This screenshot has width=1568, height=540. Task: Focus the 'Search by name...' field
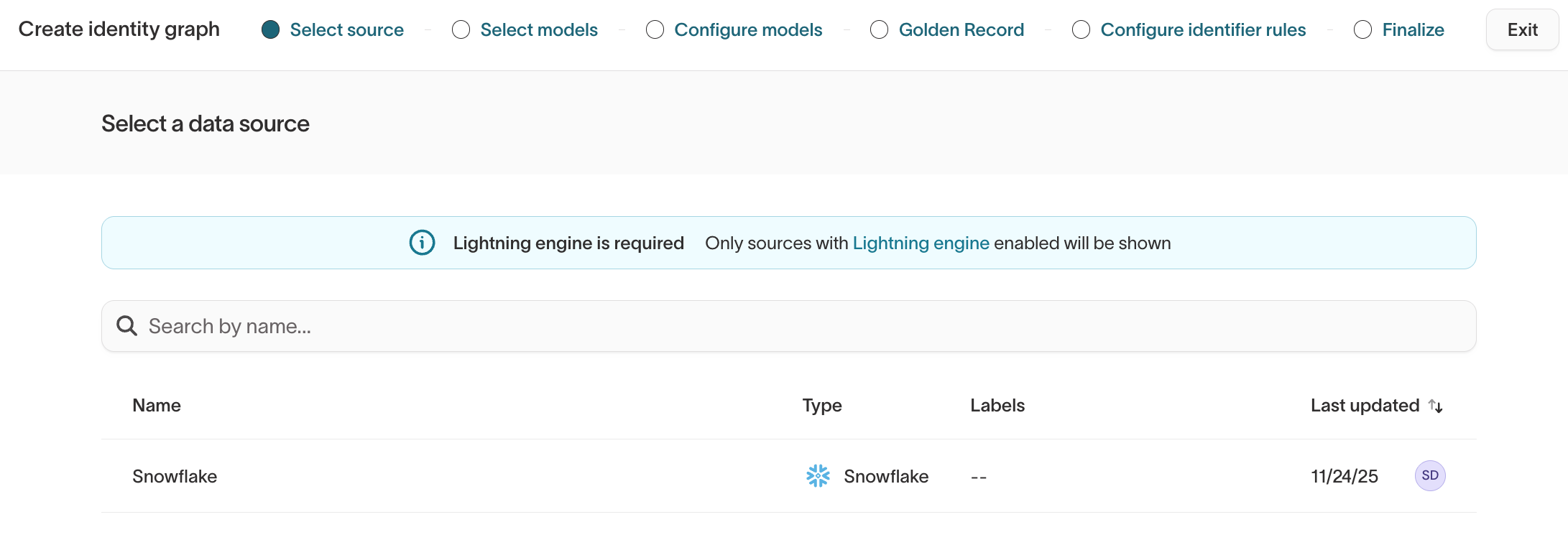(x=788, y=326)
